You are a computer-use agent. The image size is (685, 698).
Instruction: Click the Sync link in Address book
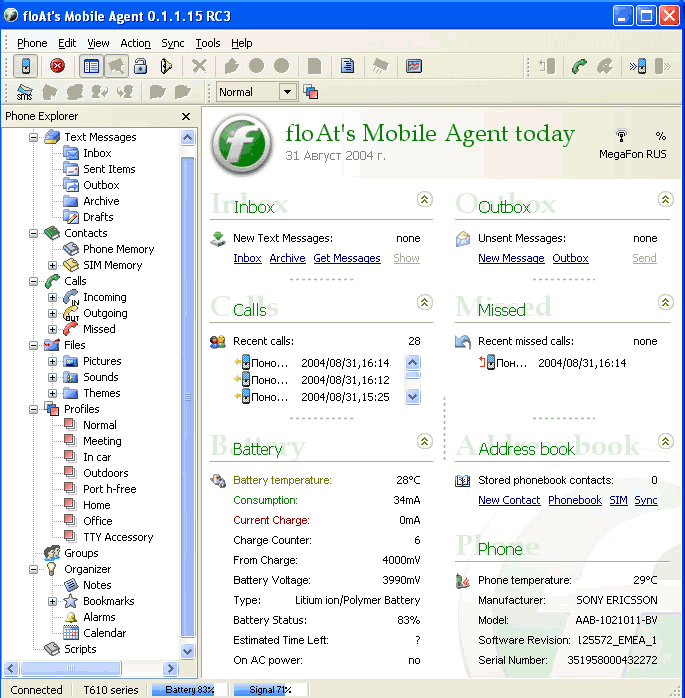tap(646, 500)
